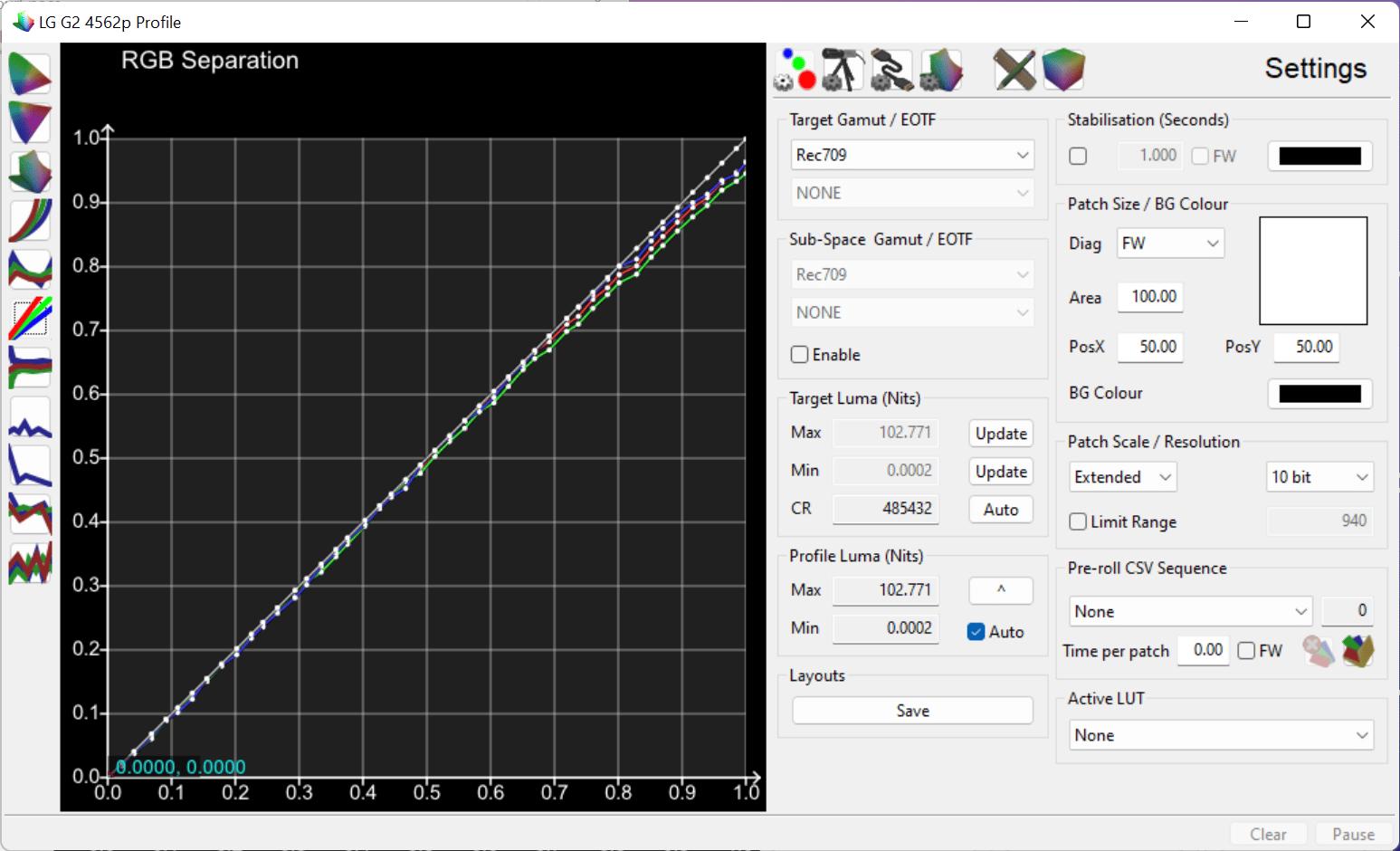This screenshot has height=851, width=1400.
Task: Open probe options with tripod meter icon
Action: (x=843, y=70)
